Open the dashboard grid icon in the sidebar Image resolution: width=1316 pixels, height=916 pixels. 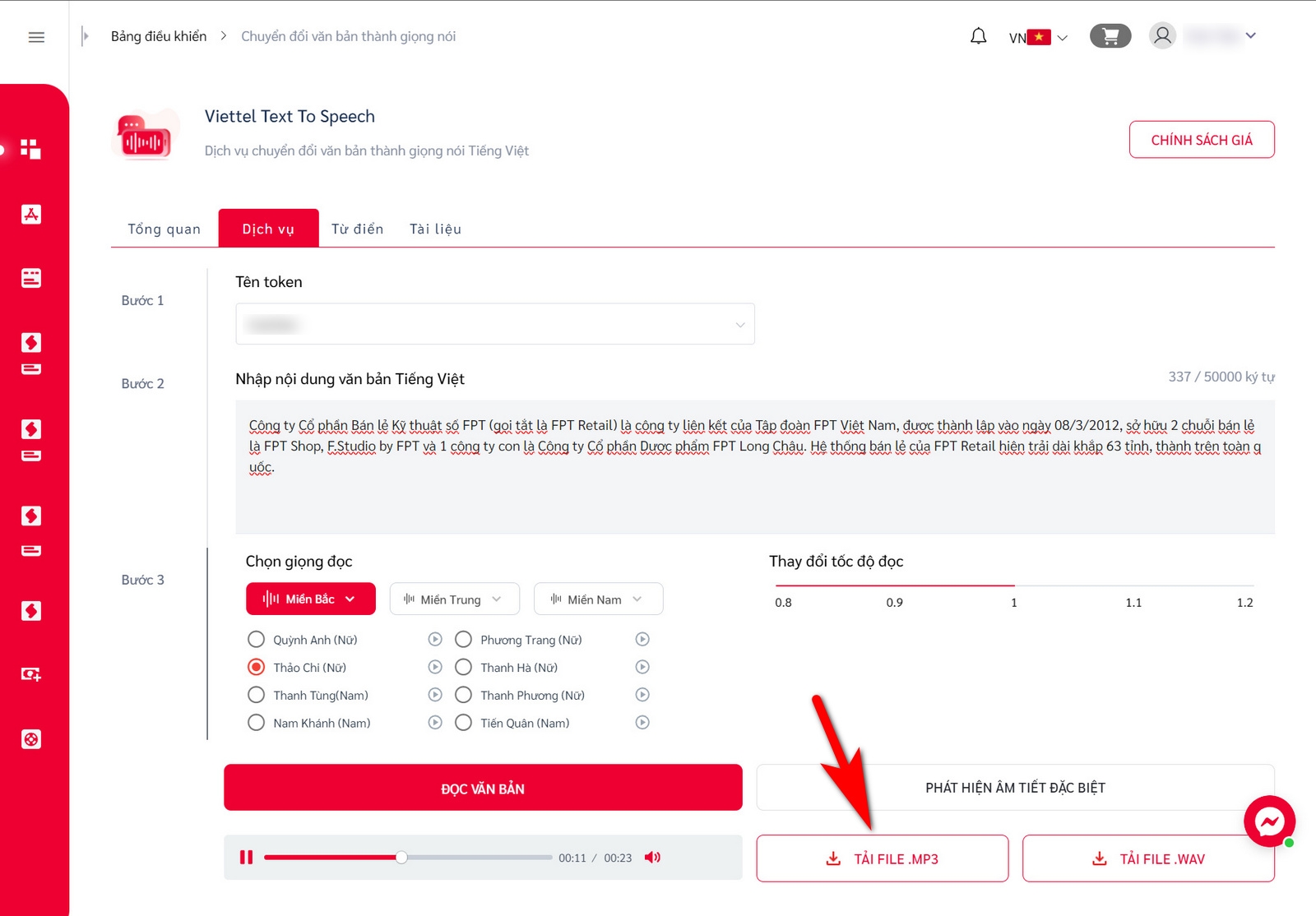point(30,149)
